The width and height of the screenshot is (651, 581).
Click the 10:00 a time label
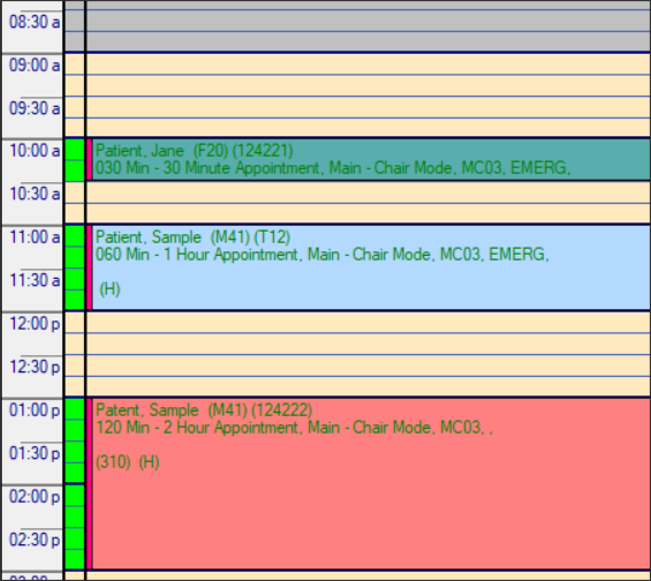34,151
